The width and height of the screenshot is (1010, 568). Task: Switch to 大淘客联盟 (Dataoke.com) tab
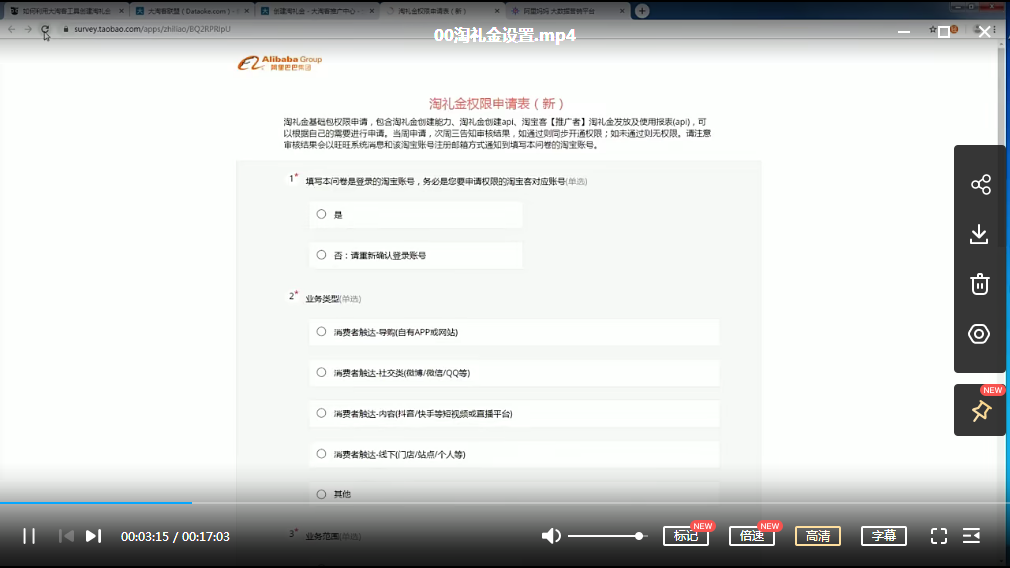192,11
